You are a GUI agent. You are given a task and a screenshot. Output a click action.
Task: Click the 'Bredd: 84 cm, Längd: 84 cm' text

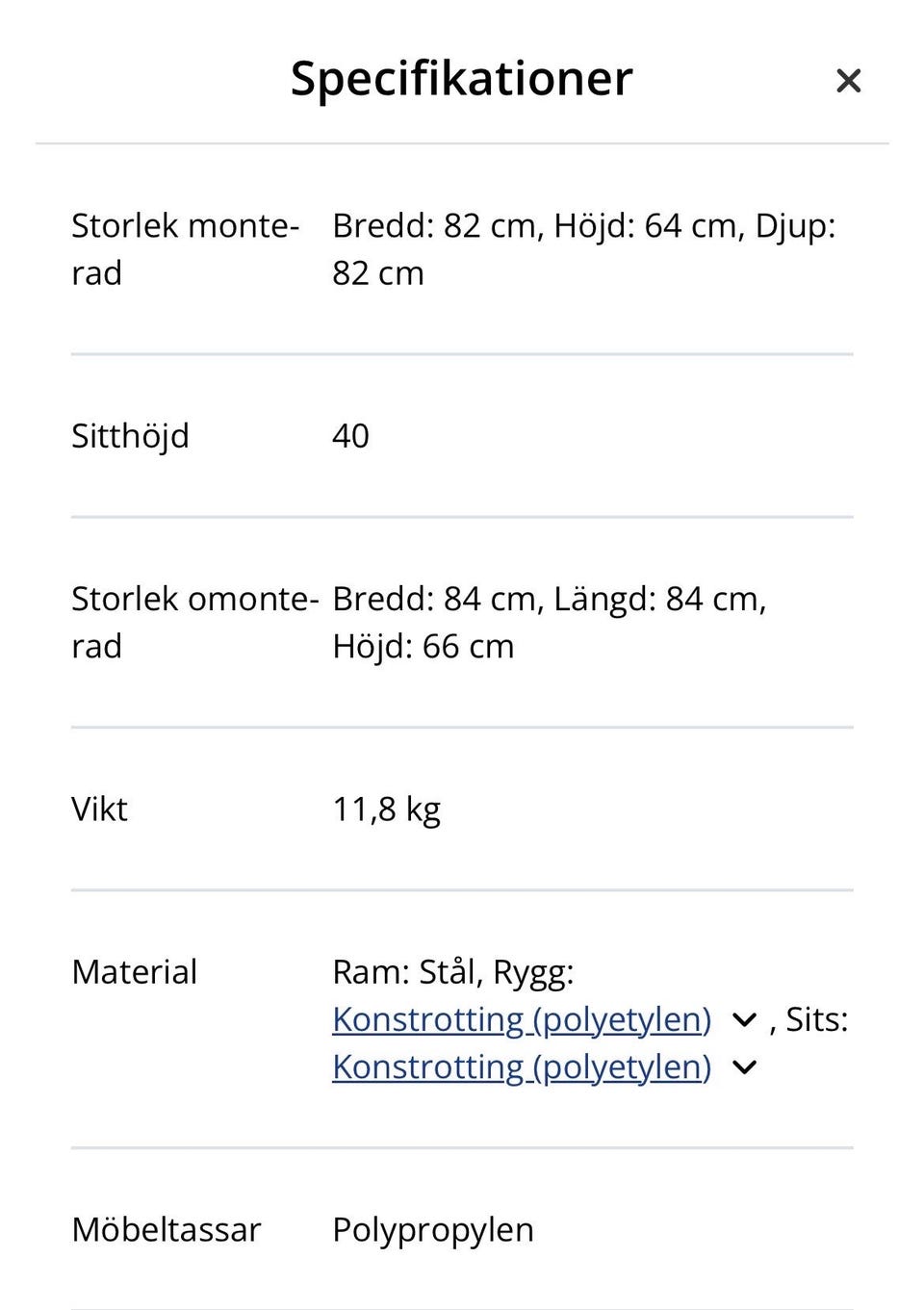pos(549,600)
